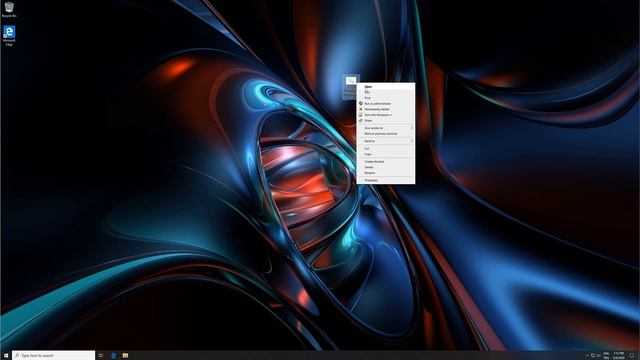This screenshot has width=640, height=360.
Task: Select Edit in the context menu
Action: tap(386, 92)
